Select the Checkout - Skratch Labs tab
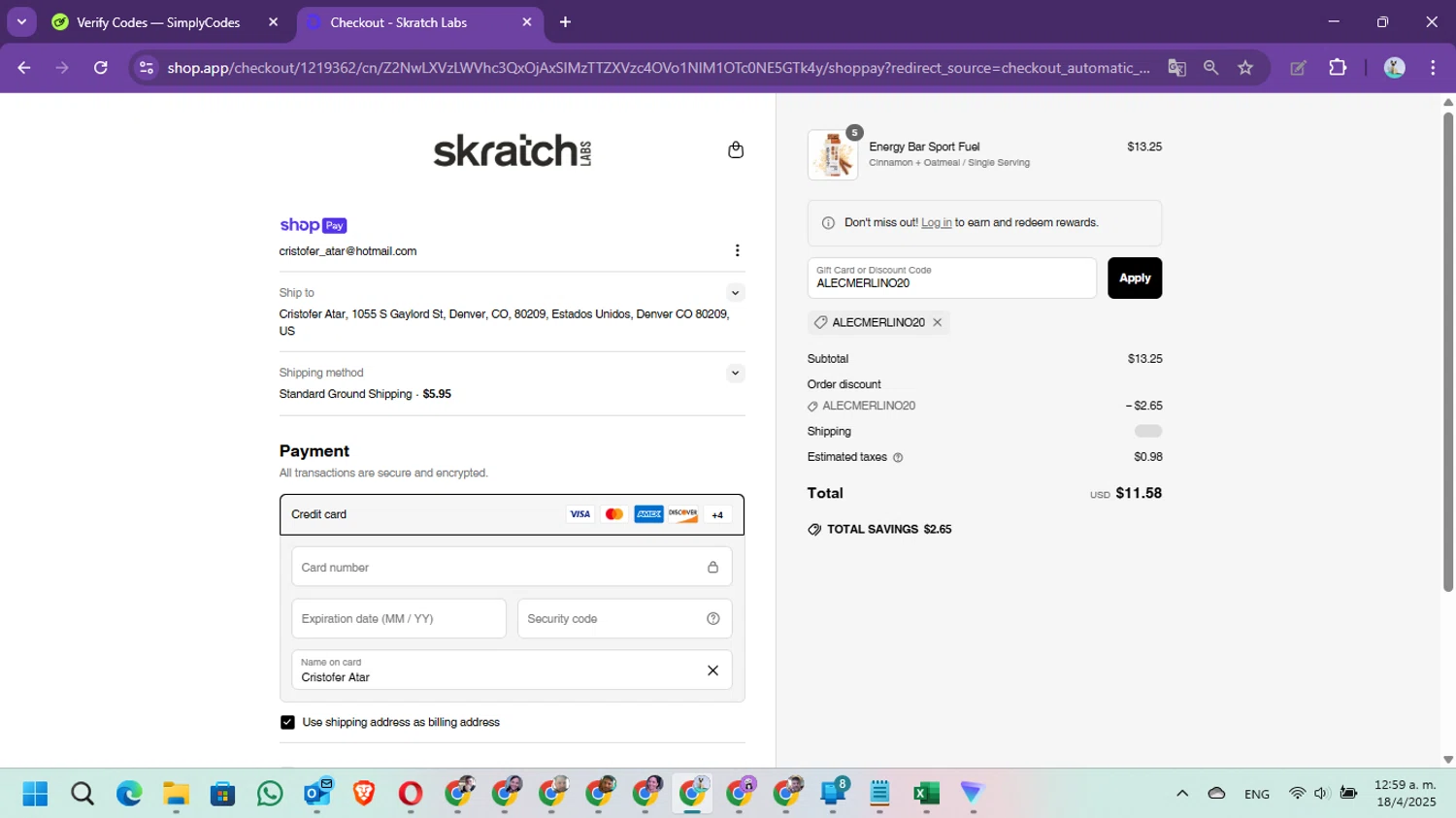Image resolution: width=1456 pixels, height=818 pixels. pos(398,22)
